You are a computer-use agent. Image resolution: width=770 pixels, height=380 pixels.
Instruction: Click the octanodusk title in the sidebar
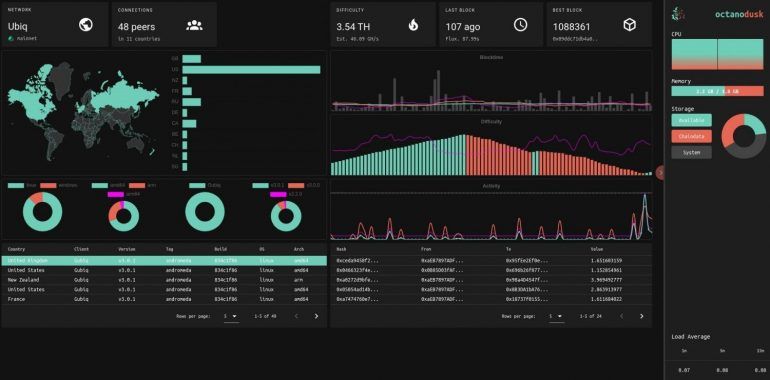(739, 14)
